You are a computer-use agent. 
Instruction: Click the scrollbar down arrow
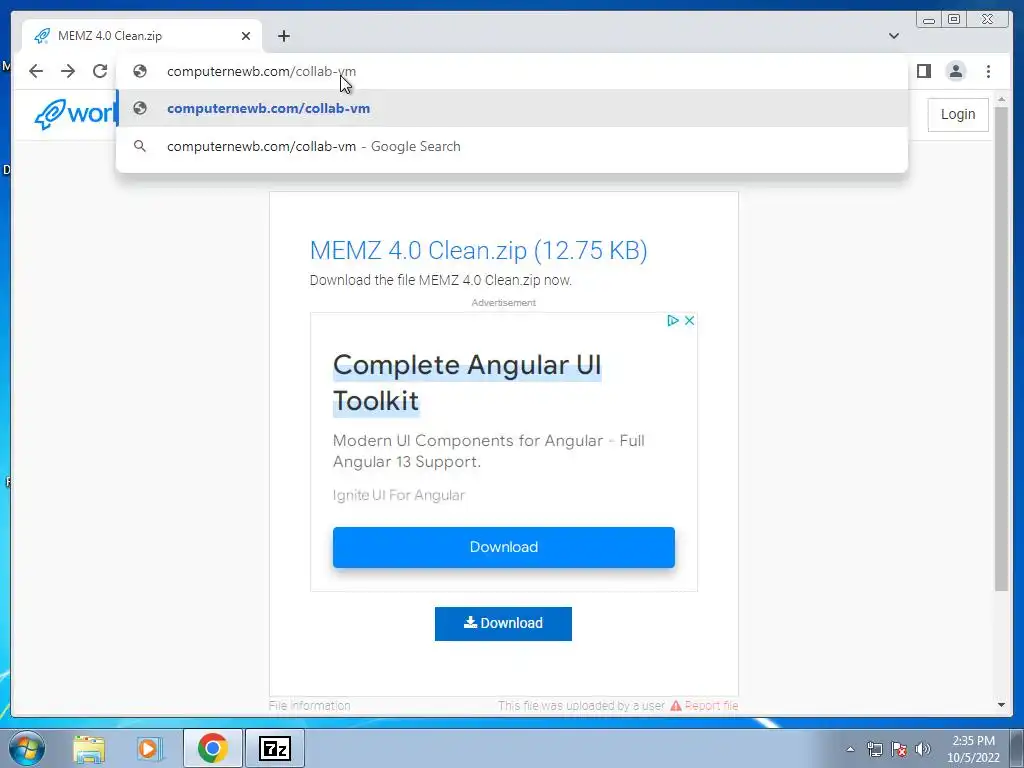(x=1001, y=705)
